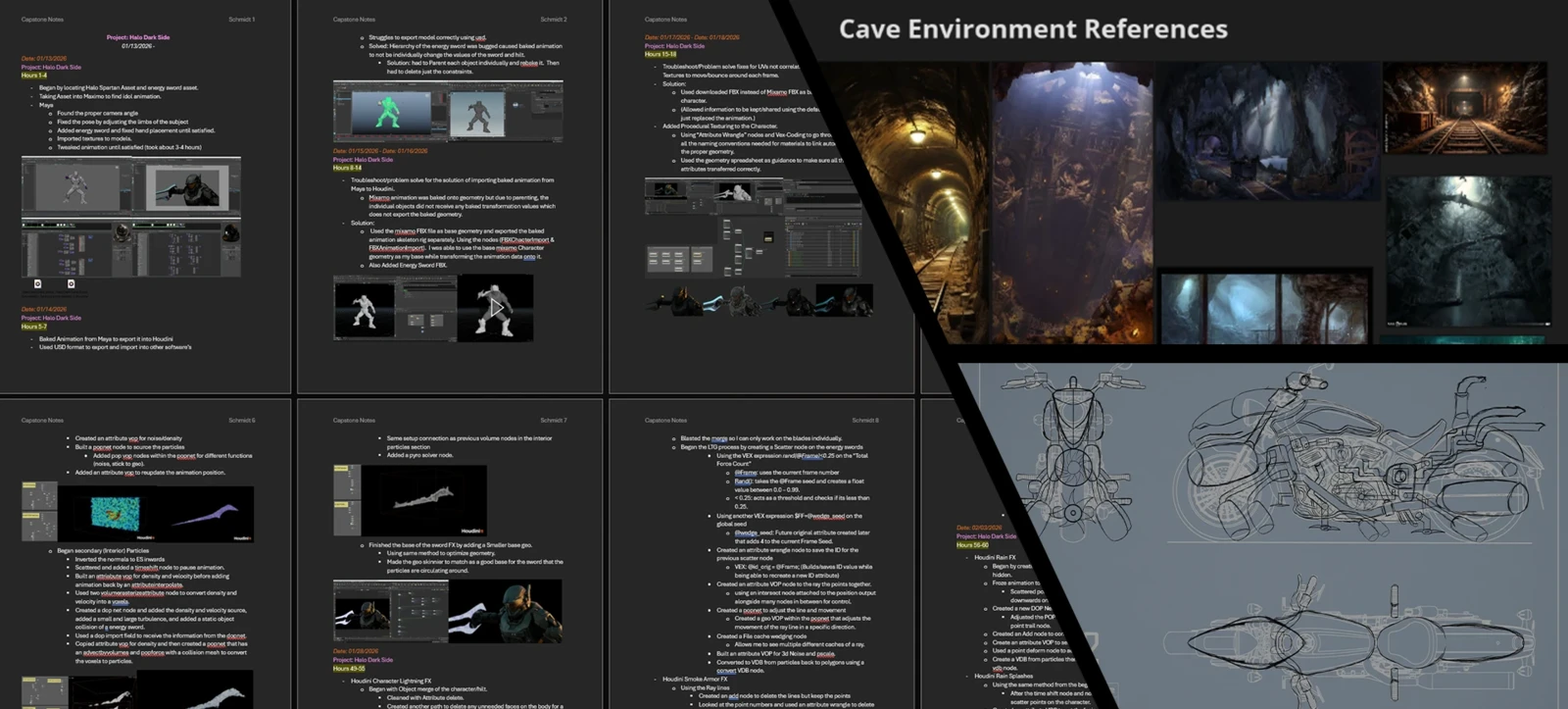Open the green character Maya screenshot on page Schmidt 2
1568x709 pixels.
[448, 112]
